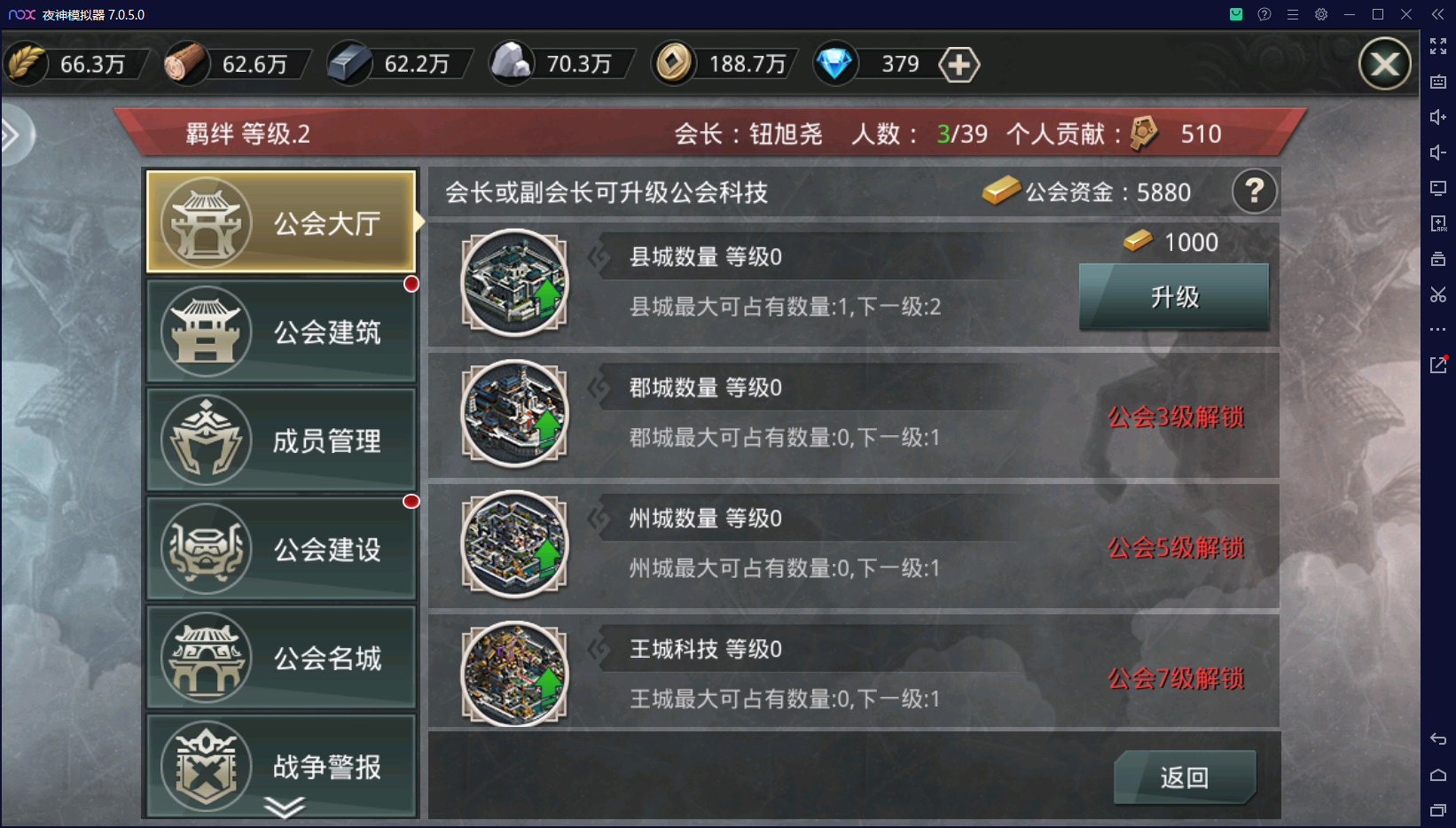Open the question mark help icon
The image size is (1456, 828).
coord(1255,191)
